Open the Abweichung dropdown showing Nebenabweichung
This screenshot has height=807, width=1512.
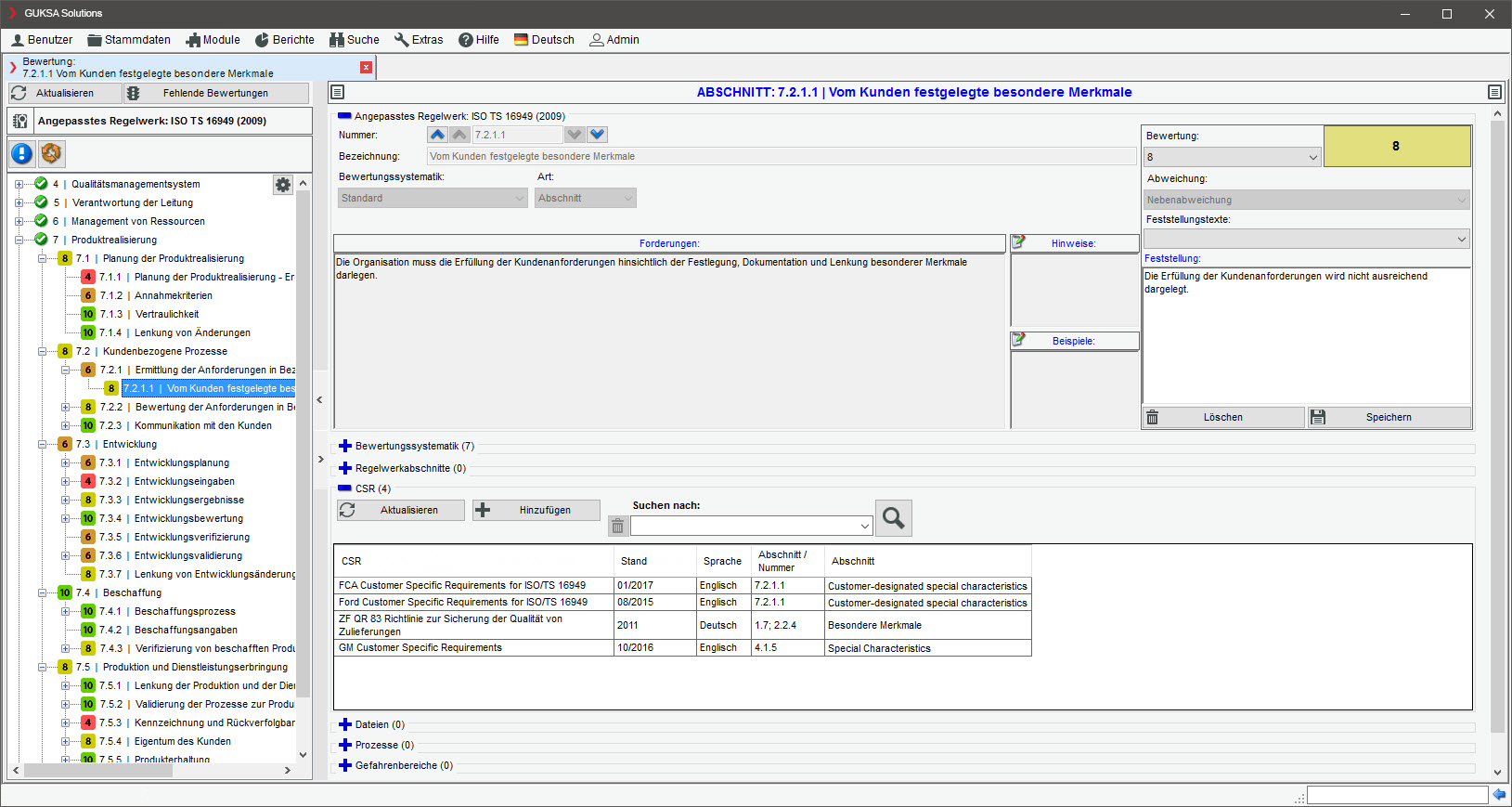[x=1307, y=200]
